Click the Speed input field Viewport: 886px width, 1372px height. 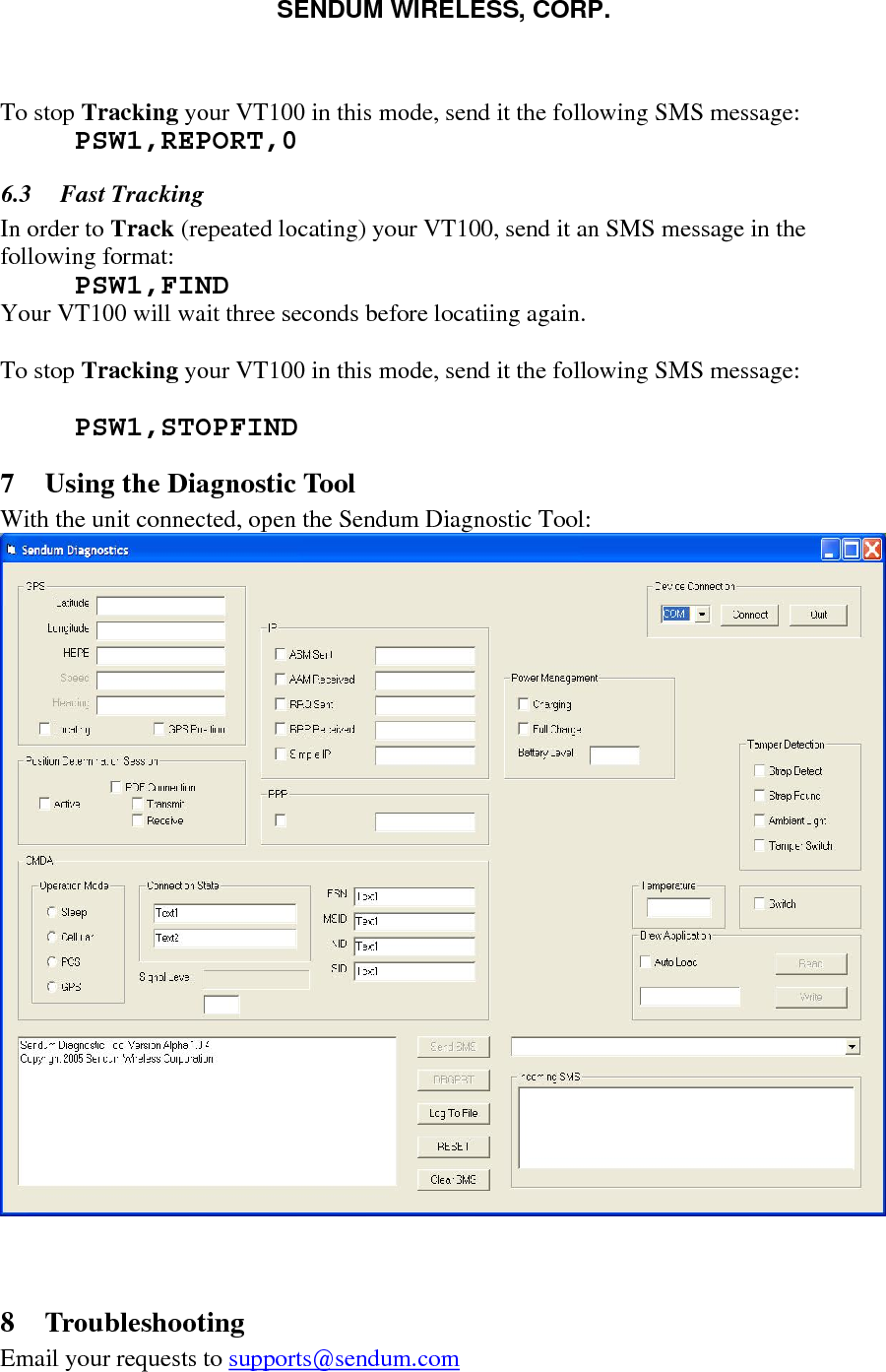(161, 680)
